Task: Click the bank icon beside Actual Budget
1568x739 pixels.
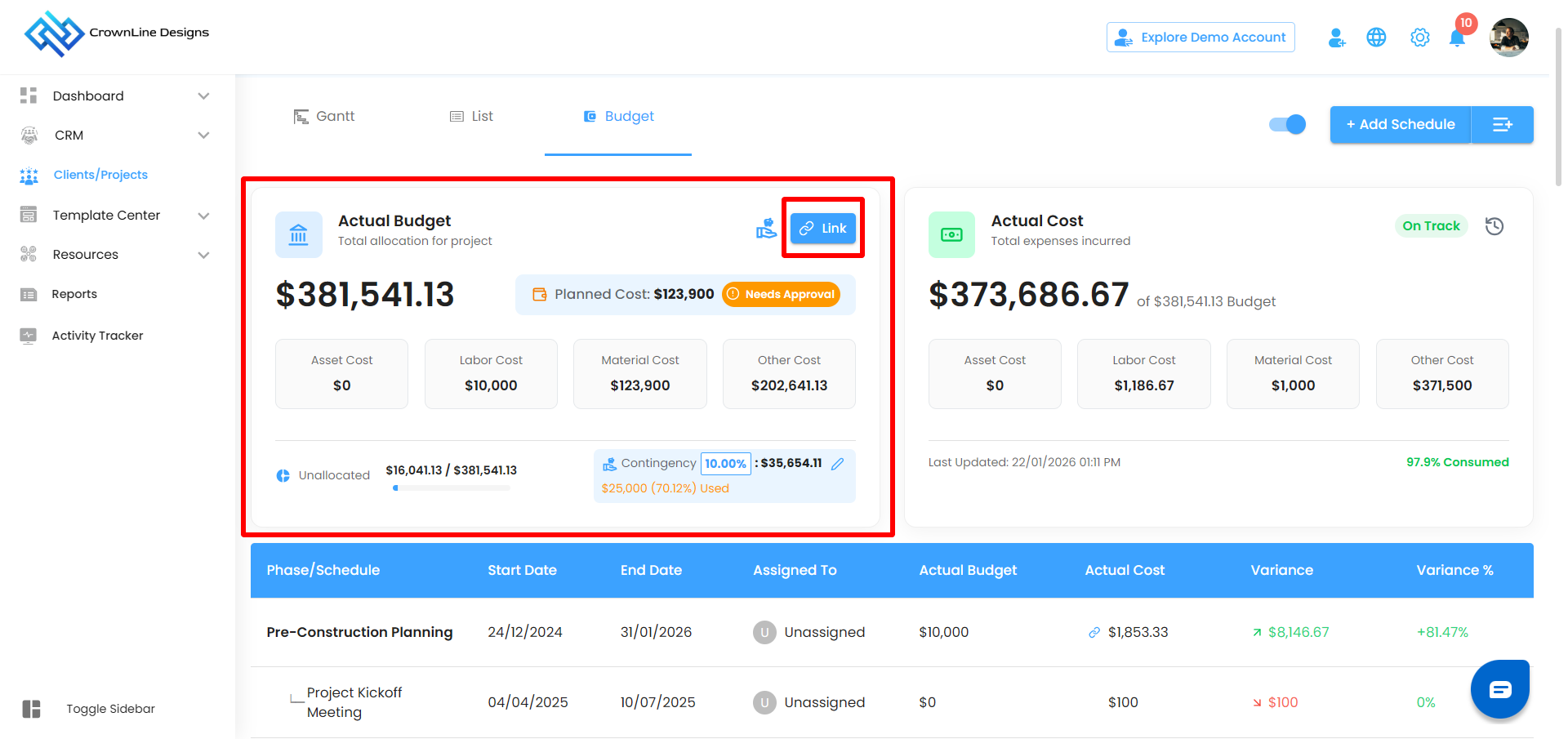Action: [299, 234]
